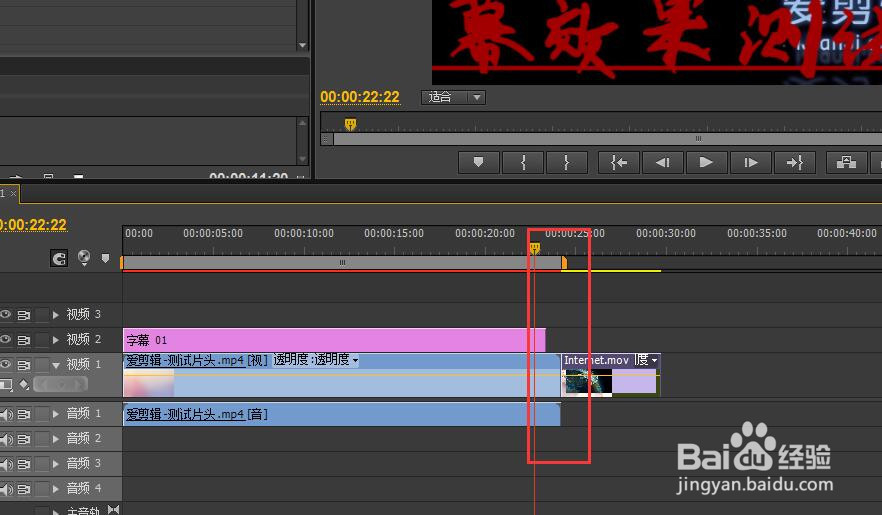
Task: Click the timeline timecode field
Action: 33,225
